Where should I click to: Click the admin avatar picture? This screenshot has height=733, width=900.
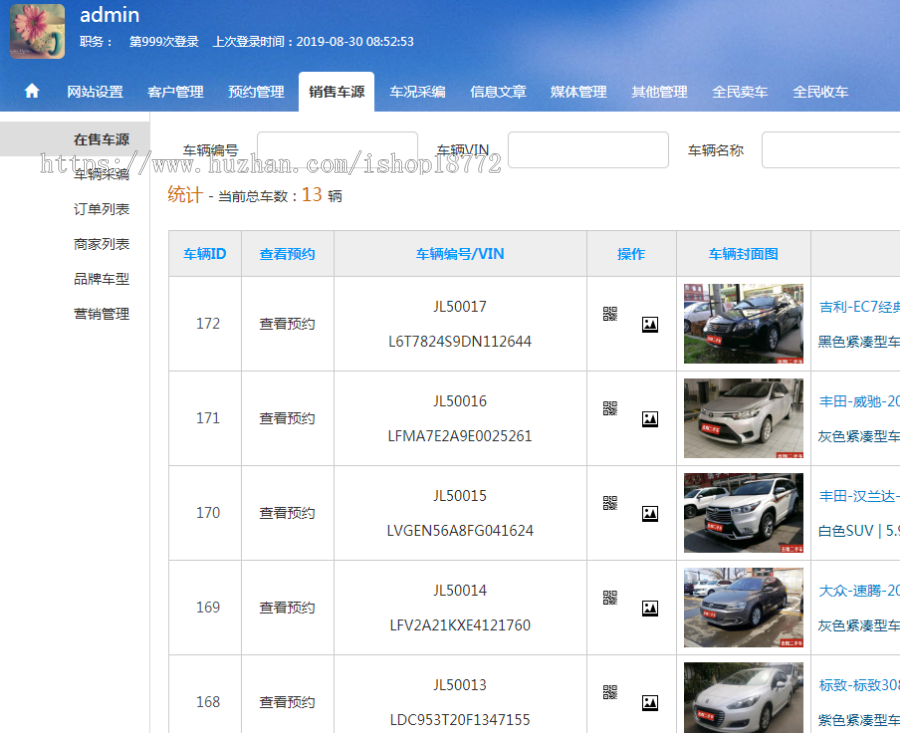point(37,31)
